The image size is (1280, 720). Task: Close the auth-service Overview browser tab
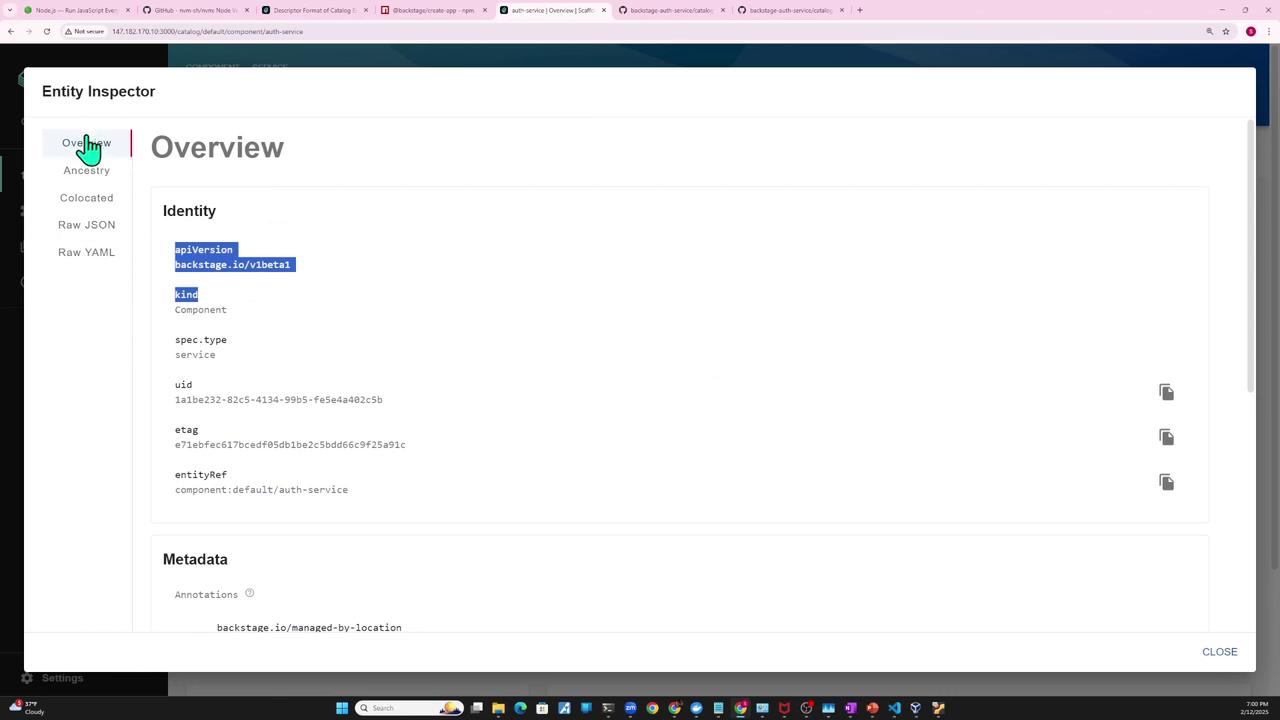(604, 10)
